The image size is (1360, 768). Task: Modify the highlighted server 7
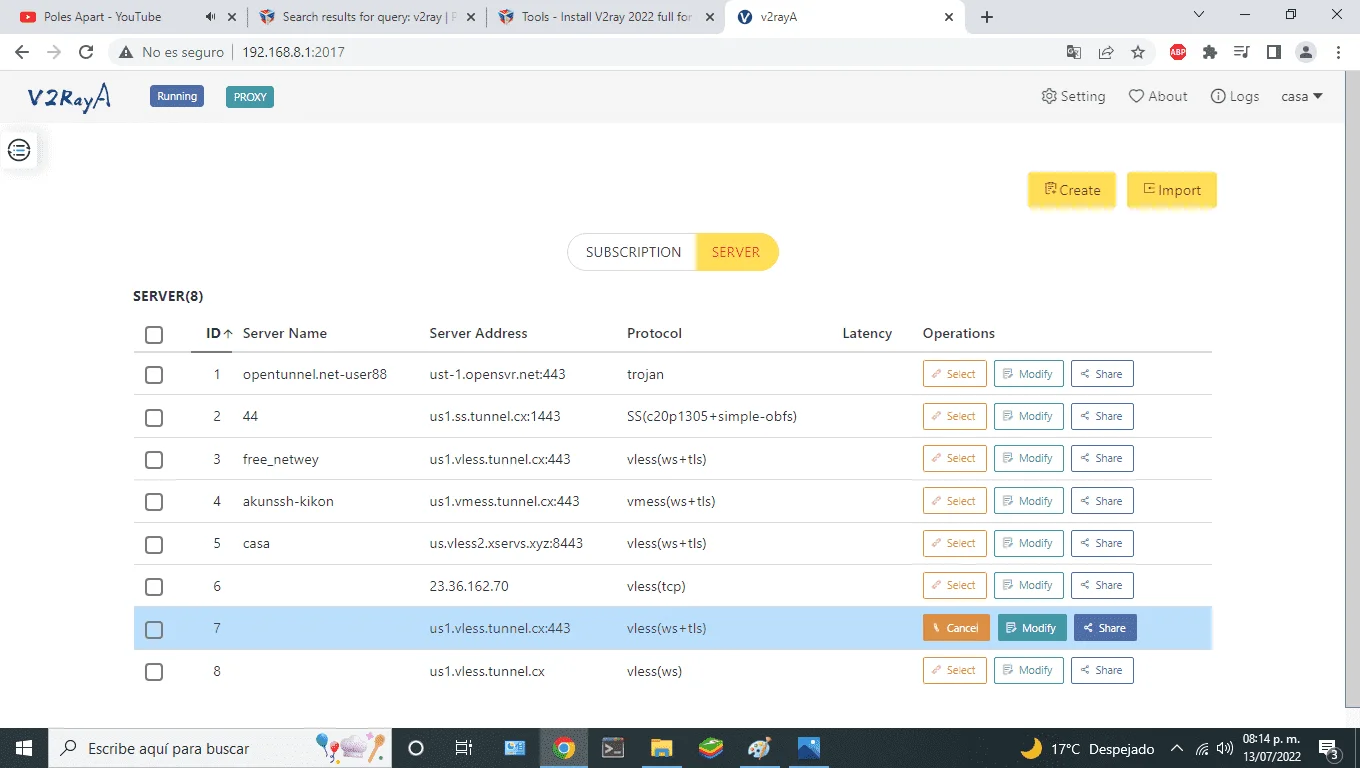click(x=1032, y=628)
